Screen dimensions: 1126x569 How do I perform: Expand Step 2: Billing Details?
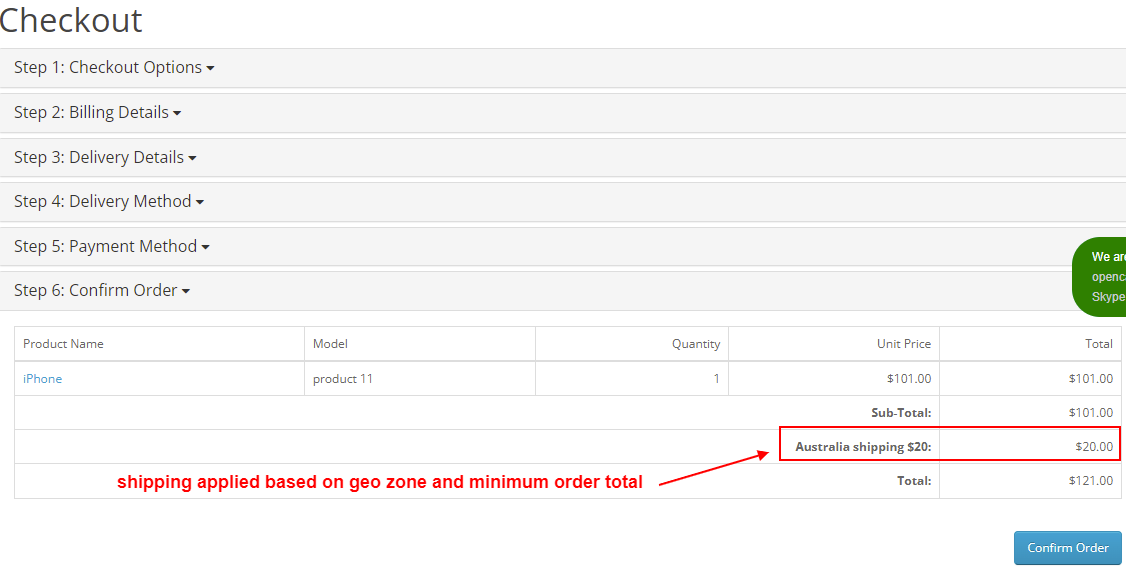98,113
